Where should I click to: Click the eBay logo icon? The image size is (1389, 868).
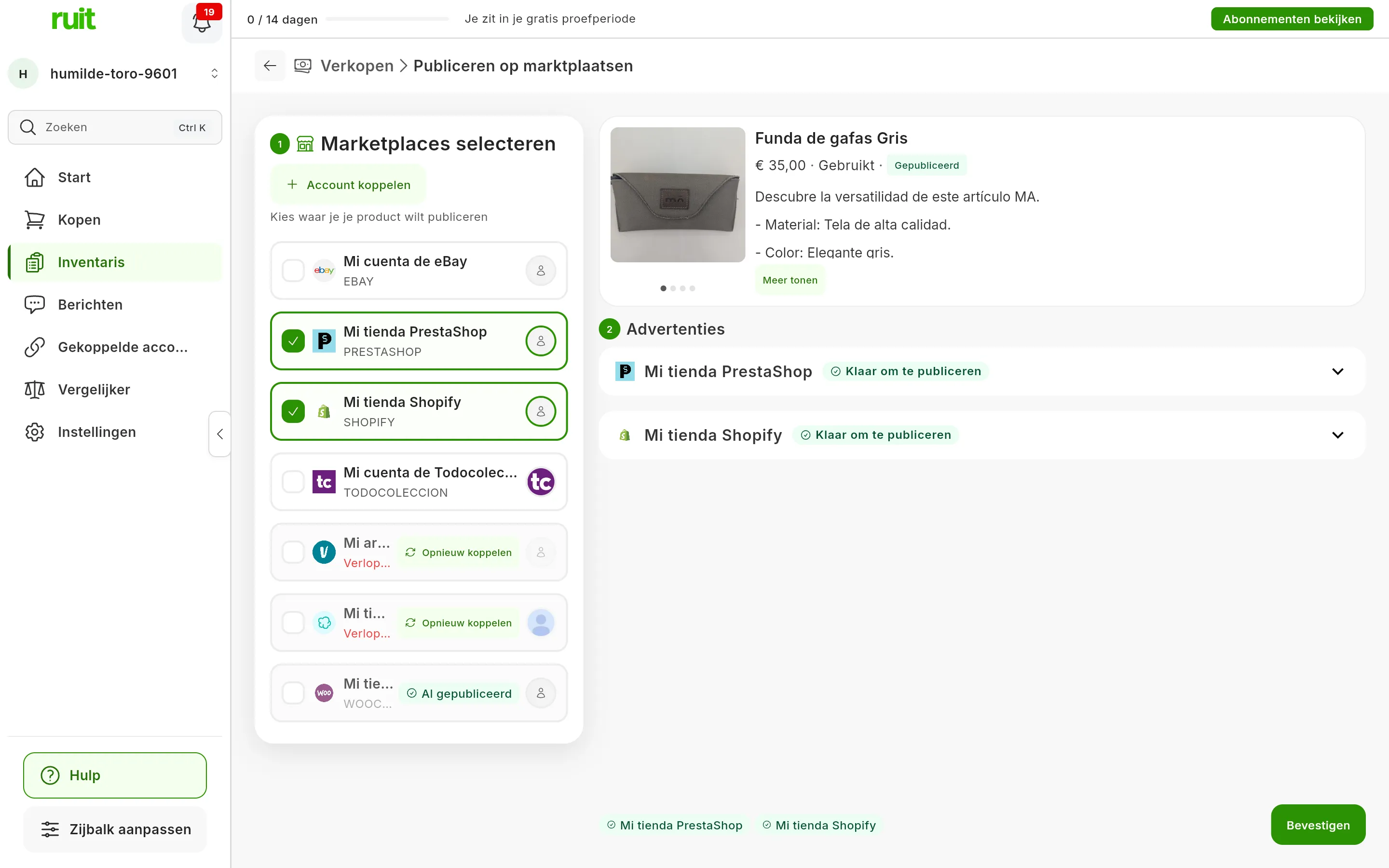pos(324,271)
